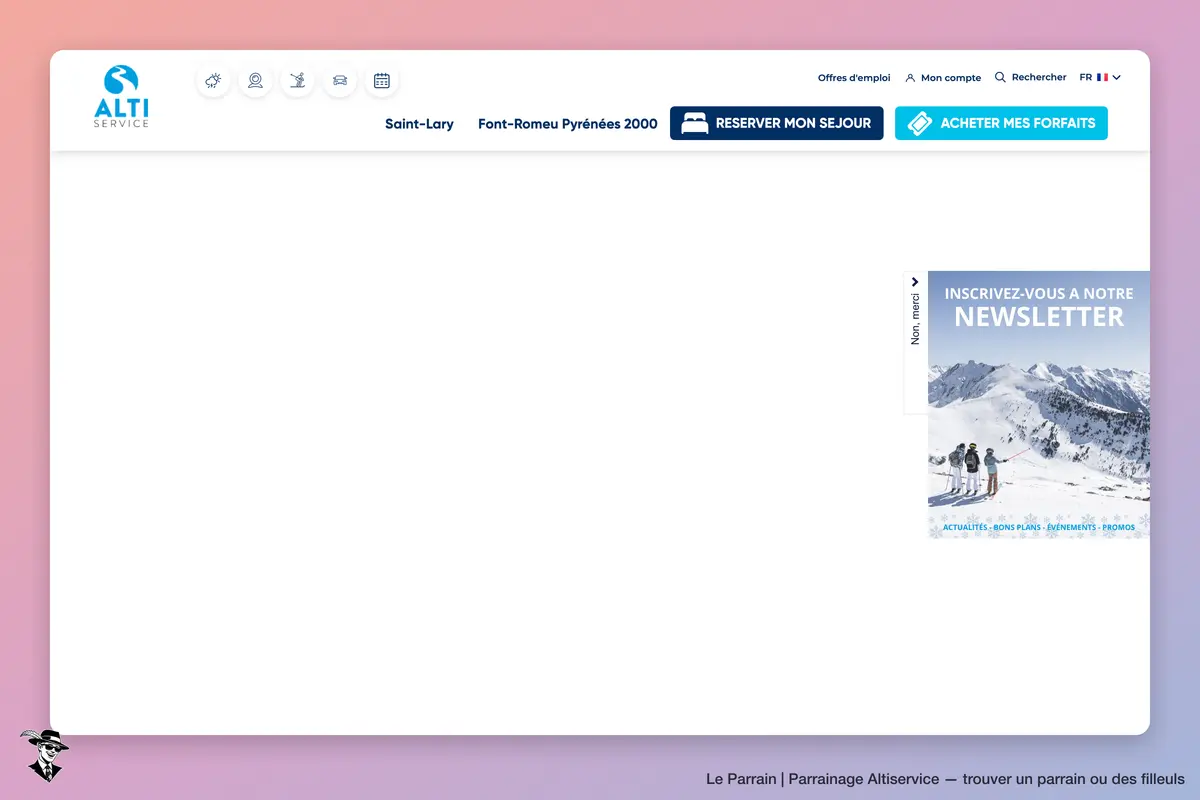Click the car road access icon
The width and height of the screenshot is (1200, 800).
[x=340, y=81]
